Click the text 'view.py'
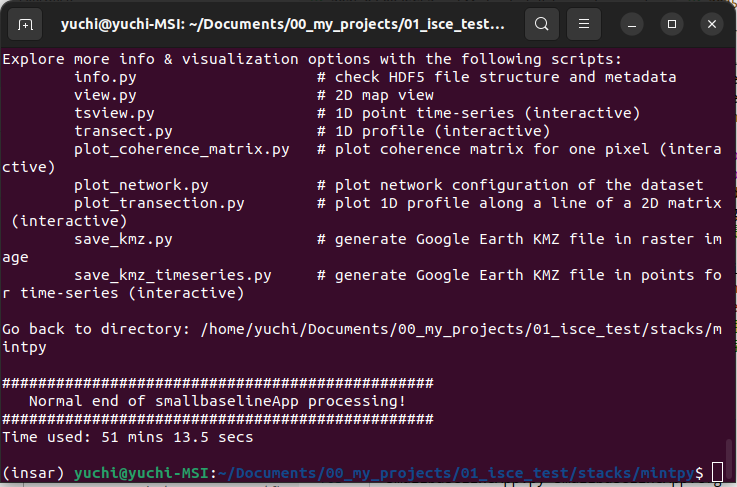Image resolution: width=737 pixels, height=487 pixels. [x=105, y=95]
